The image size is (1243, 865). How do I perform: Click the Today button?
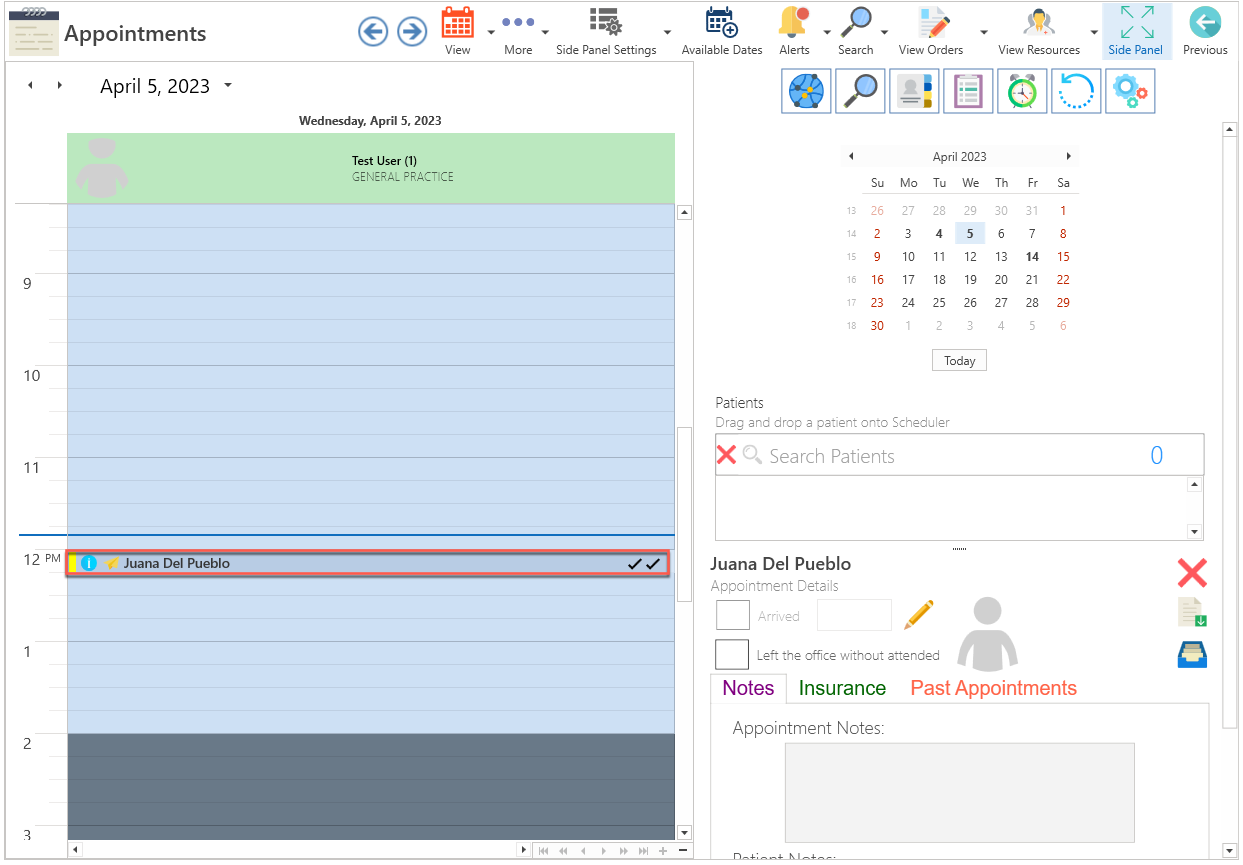(959, 360)
